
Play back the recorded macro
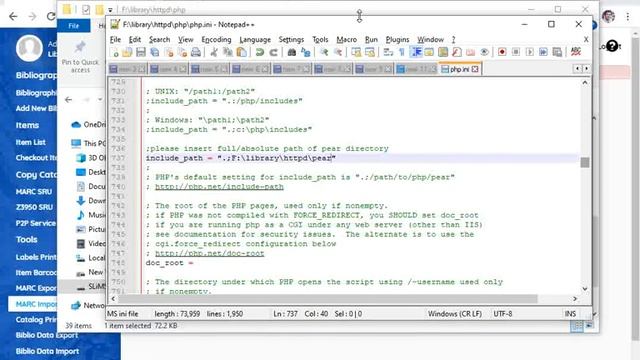(x=530, y=52)
